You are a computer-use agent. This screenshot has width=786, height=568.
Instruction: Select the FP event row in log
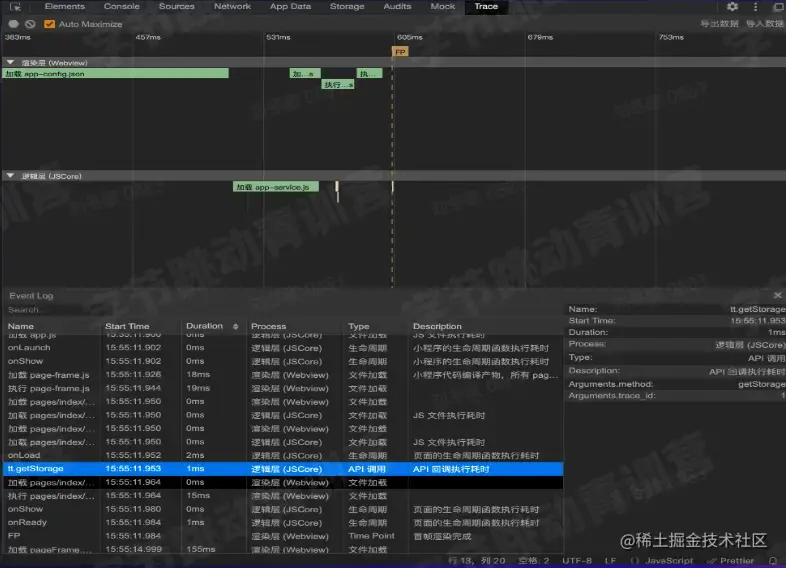pos(283,536)
